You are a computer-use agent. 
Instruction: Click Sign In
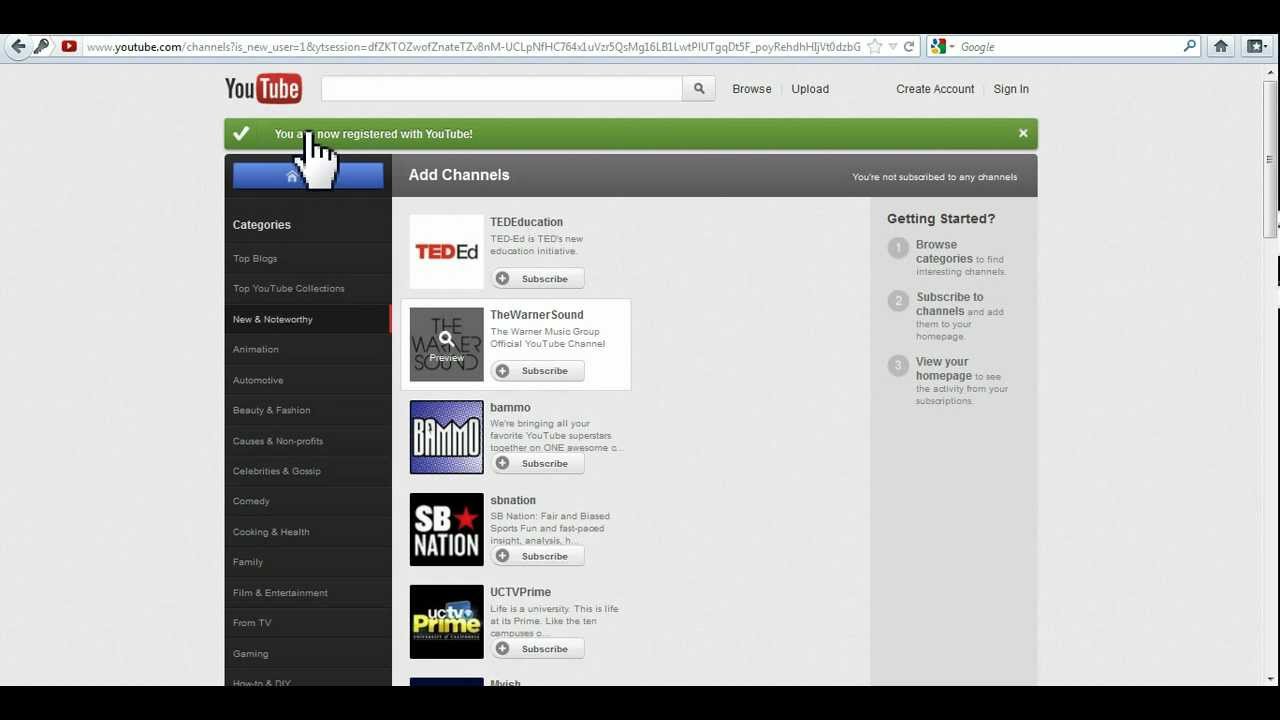[1011, 89]
